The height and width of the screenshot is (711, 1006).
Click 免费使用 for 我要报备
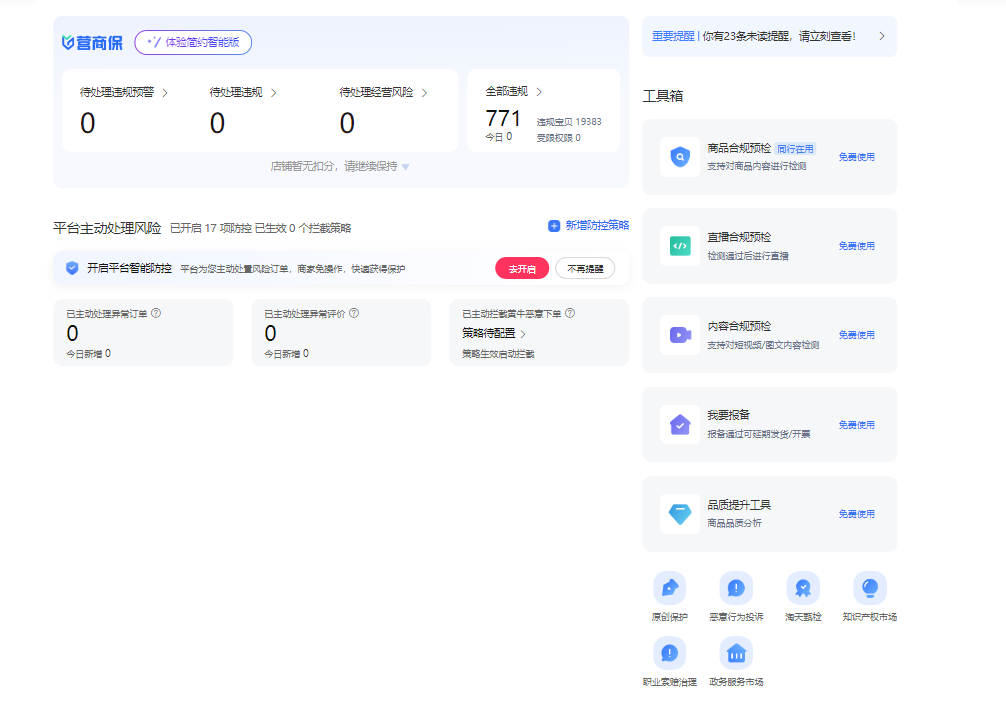click(856, 425)
